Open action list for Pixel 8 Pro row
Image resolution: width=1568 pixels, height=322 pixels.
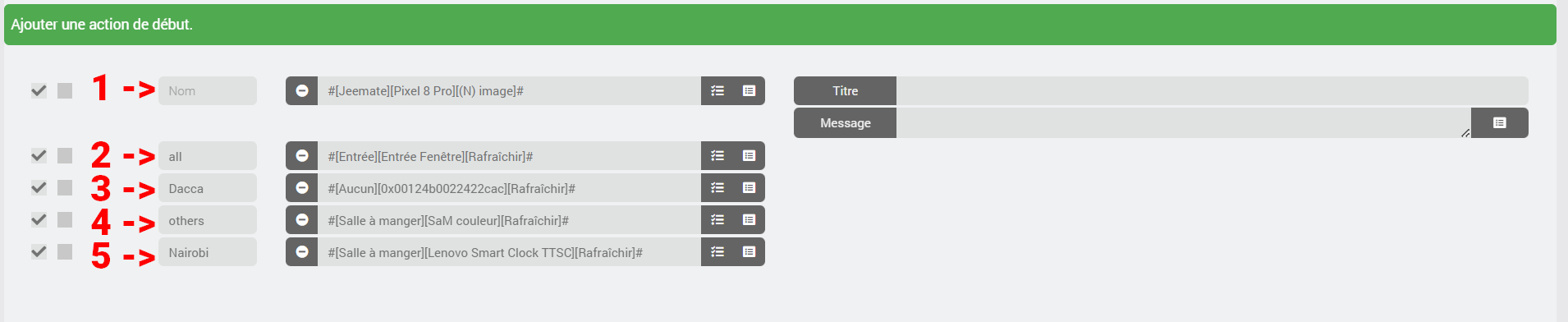[x=718, y=90]
